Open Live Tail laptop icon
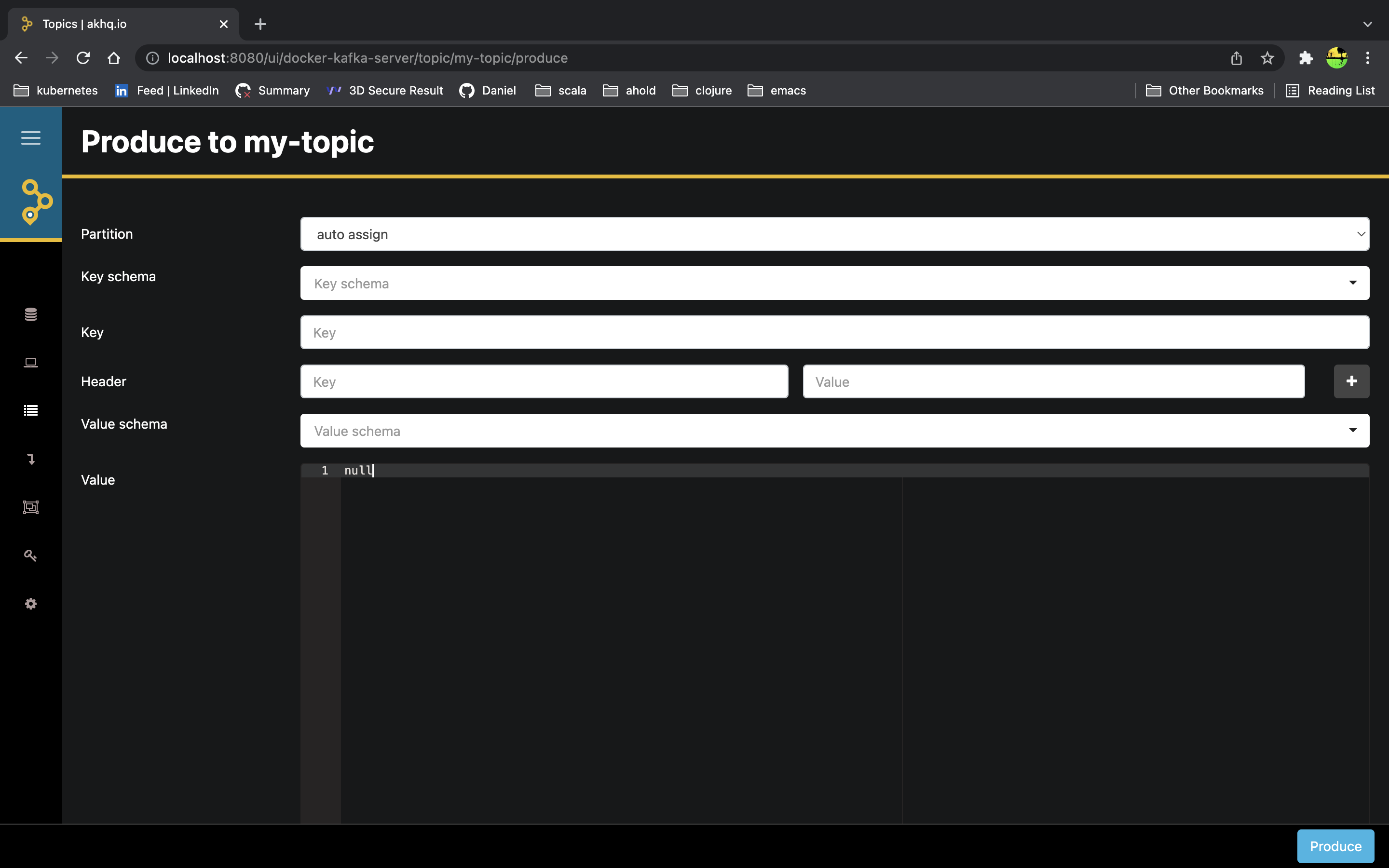Image resolution: width=1389 pixels, height=868 pixels. point(30,362)
